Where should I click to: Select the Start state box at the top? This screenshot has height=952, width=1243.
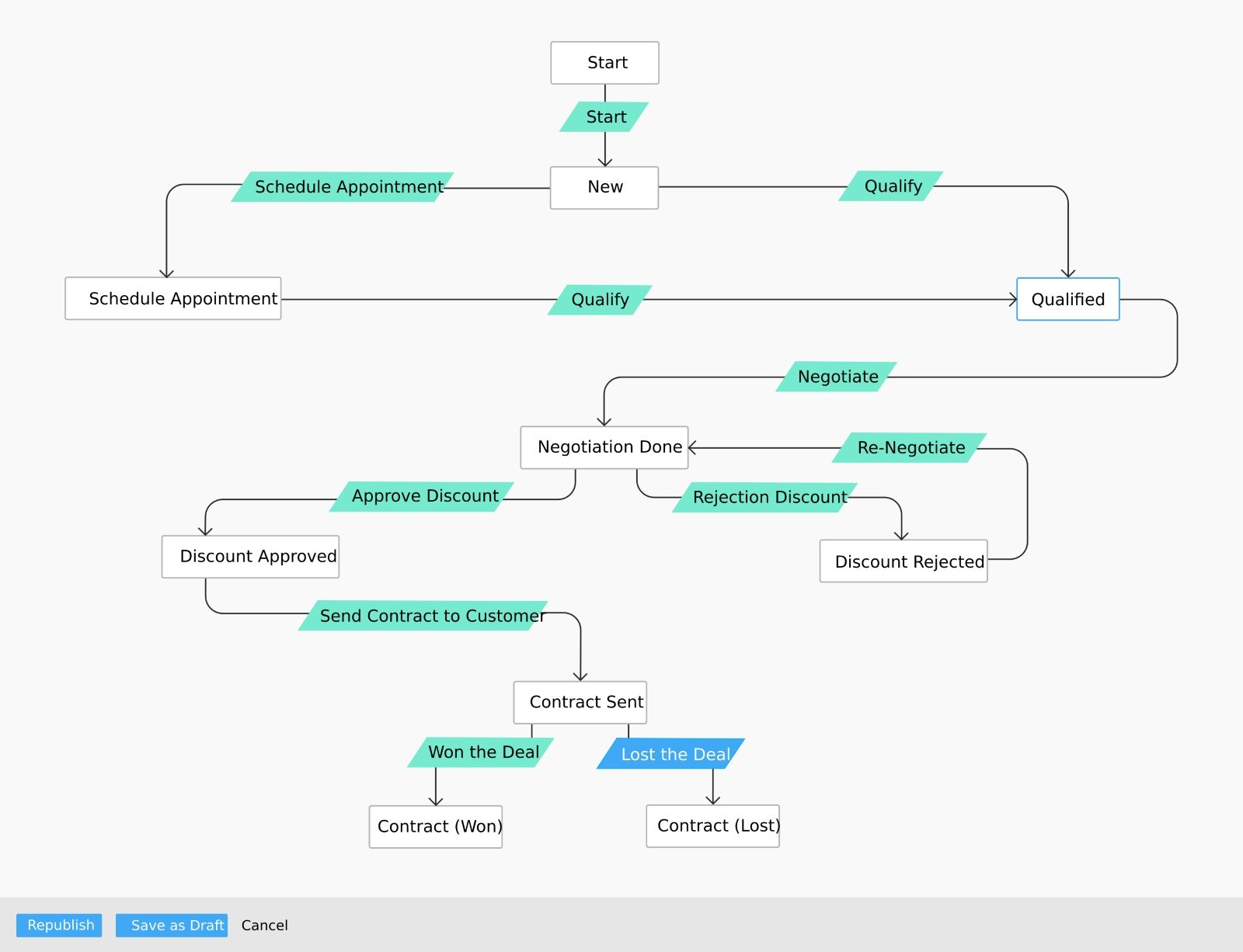tap(605, 63)
